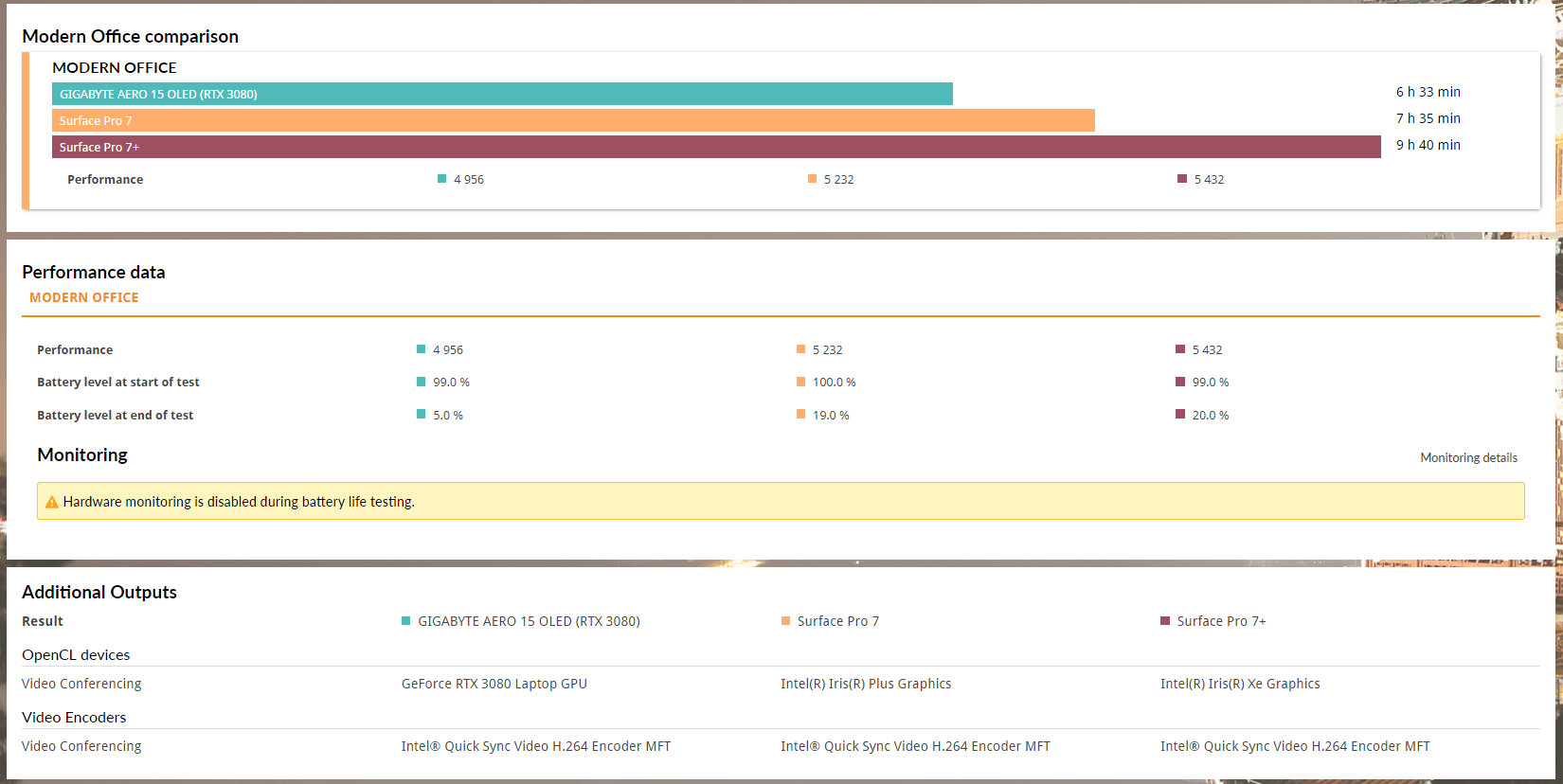
Task: Click 'Intel(R) Iris(R) Xe Graphics' cell
Action: click(1240, 684)
